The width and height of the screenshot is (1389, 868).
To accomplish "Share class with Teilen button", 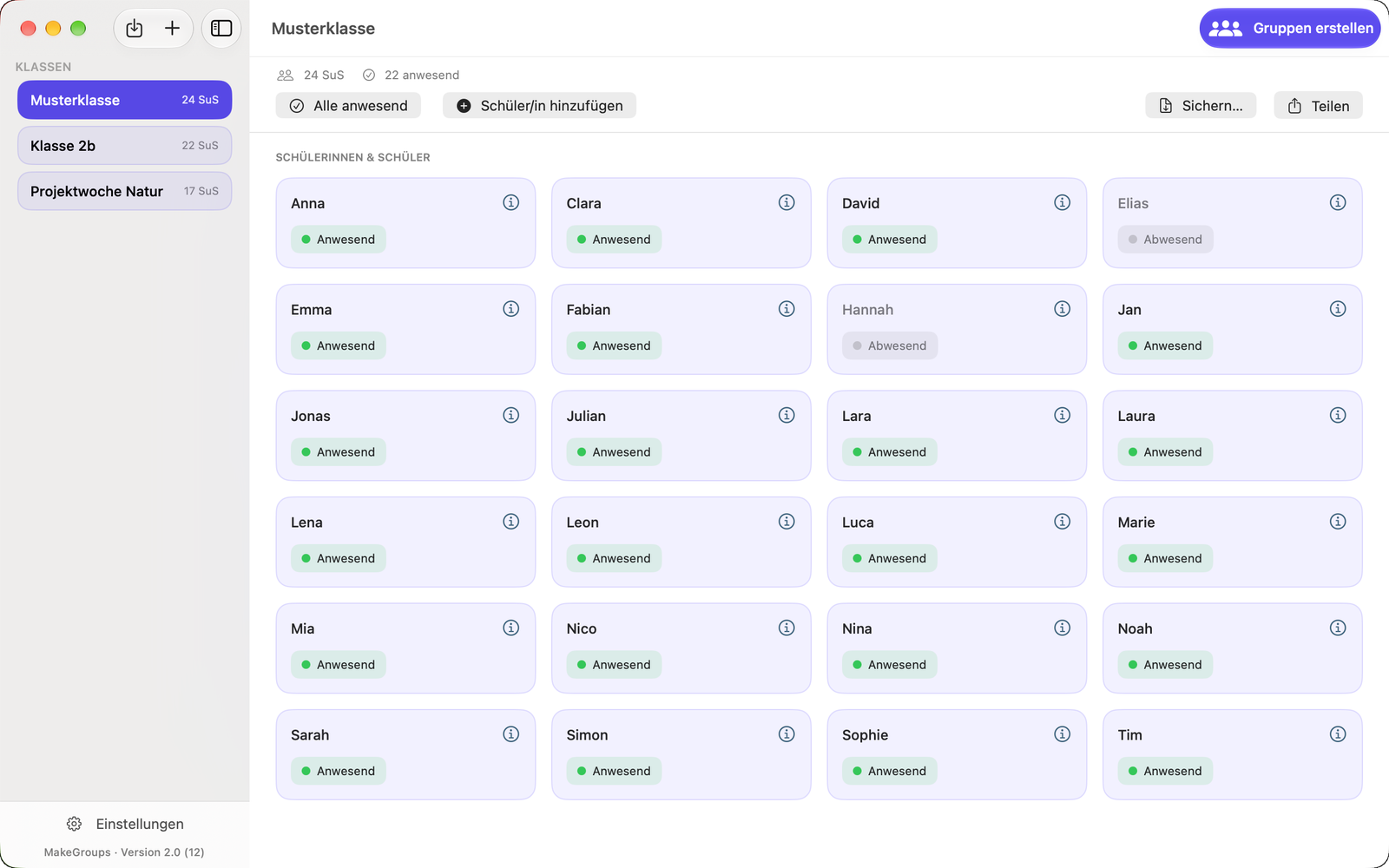I will pos(1318,106).
